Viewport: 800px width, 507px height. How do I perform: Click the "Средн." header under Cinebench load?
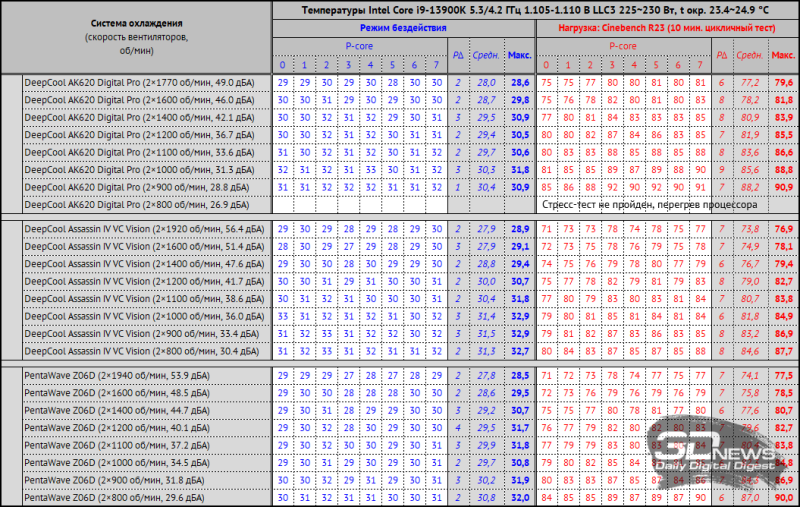(x=747, y=54)
